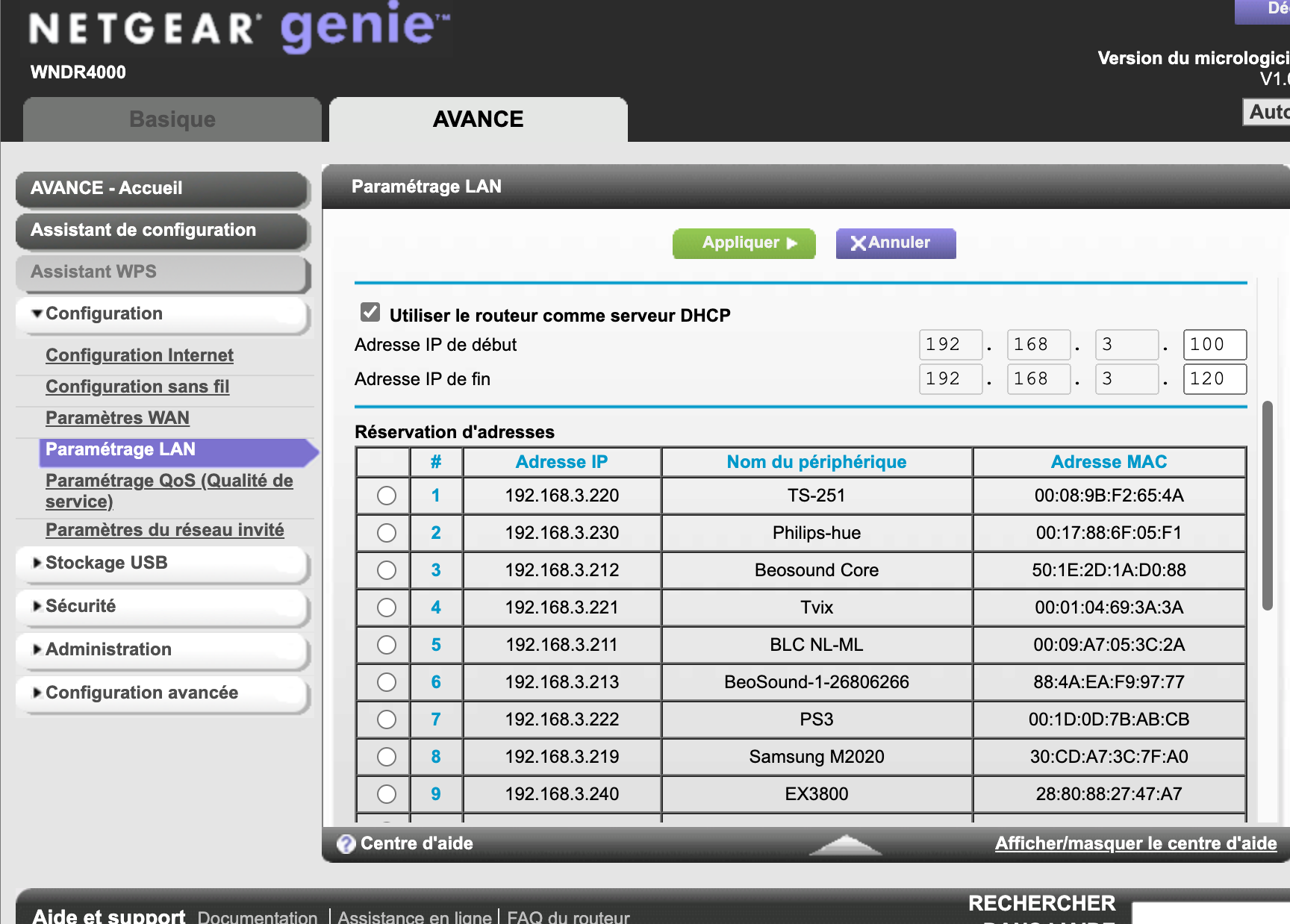This screenshot has height=924, width=1290.
Task: Select the radio button for TS-251
Action: 387,496
